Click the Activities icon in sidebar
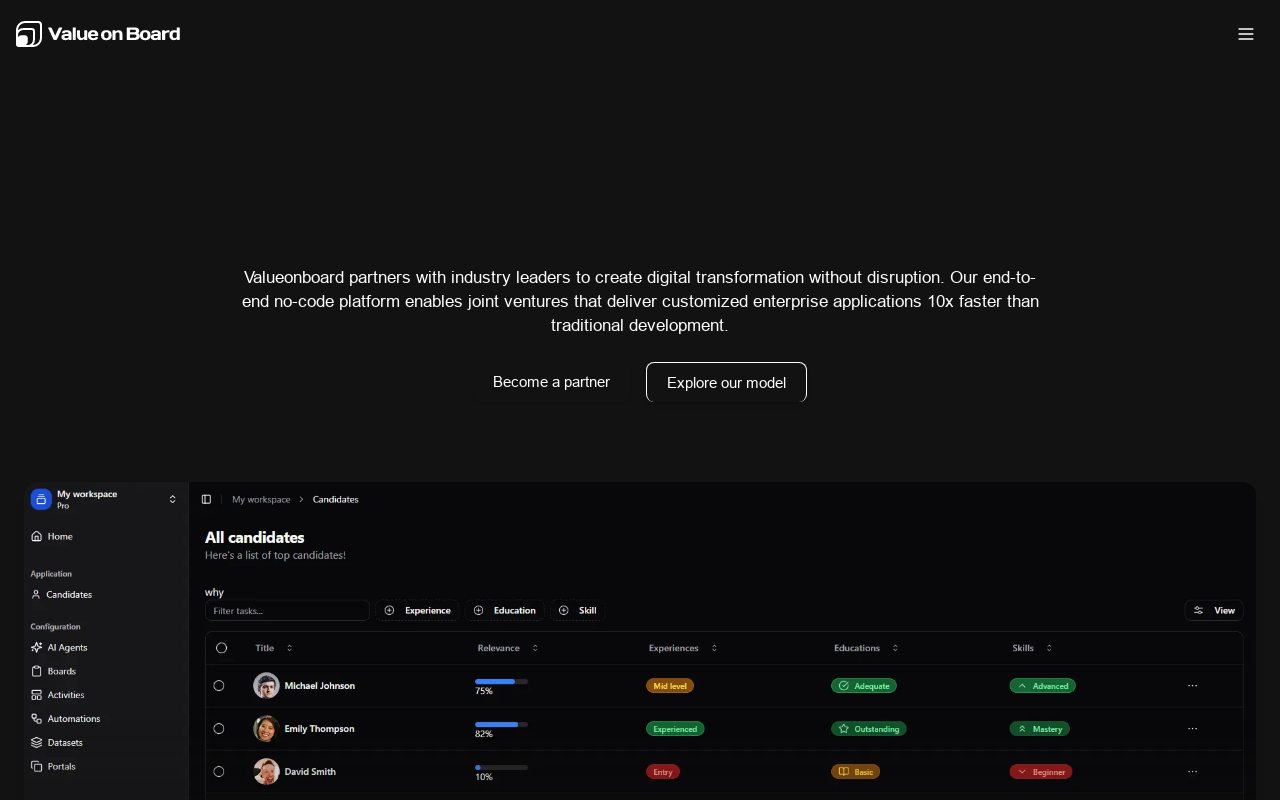 coord(37,695)
